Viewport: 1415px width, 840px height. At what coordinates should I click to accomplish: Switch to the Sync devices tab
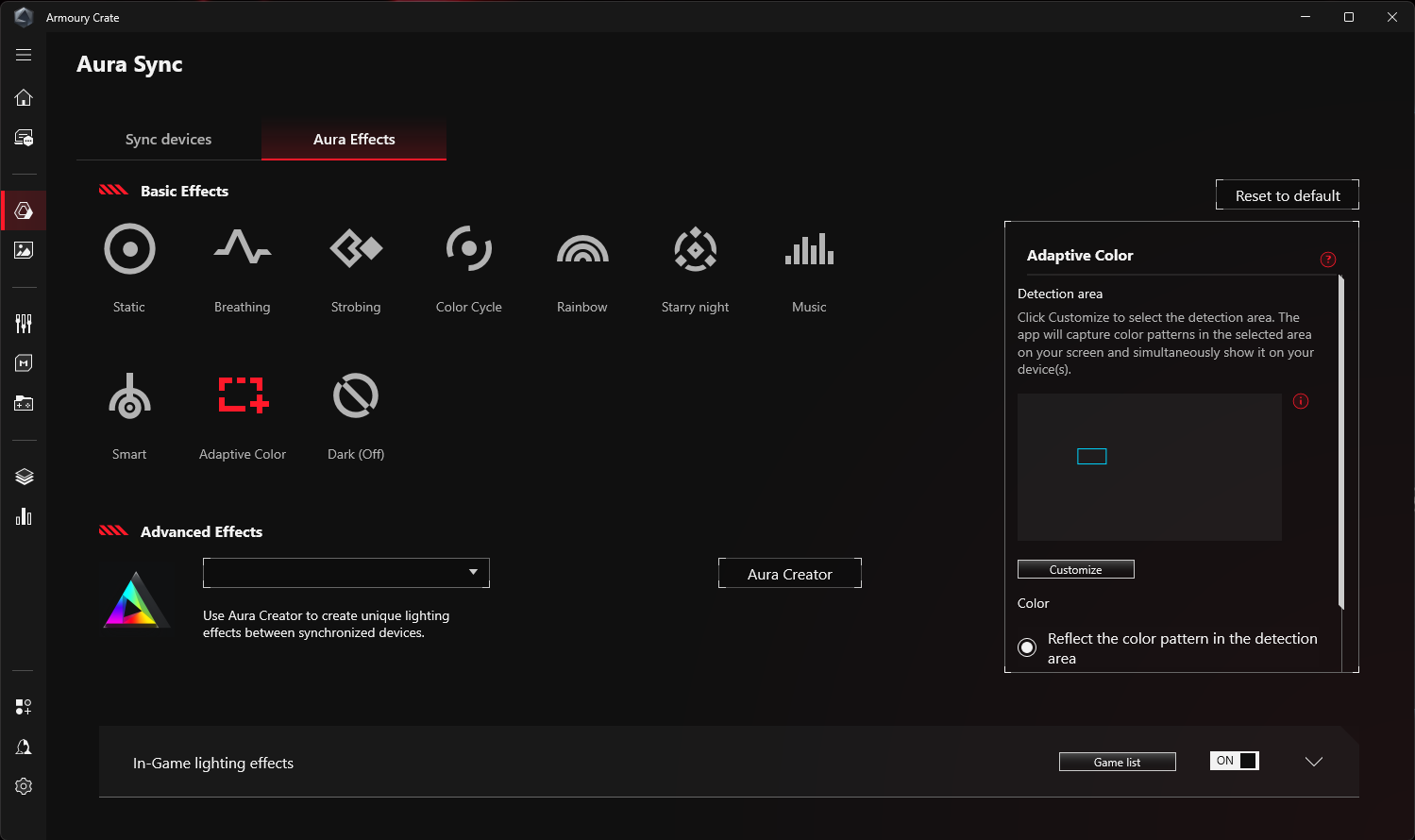pyautogui.click(x=168, y=139)
